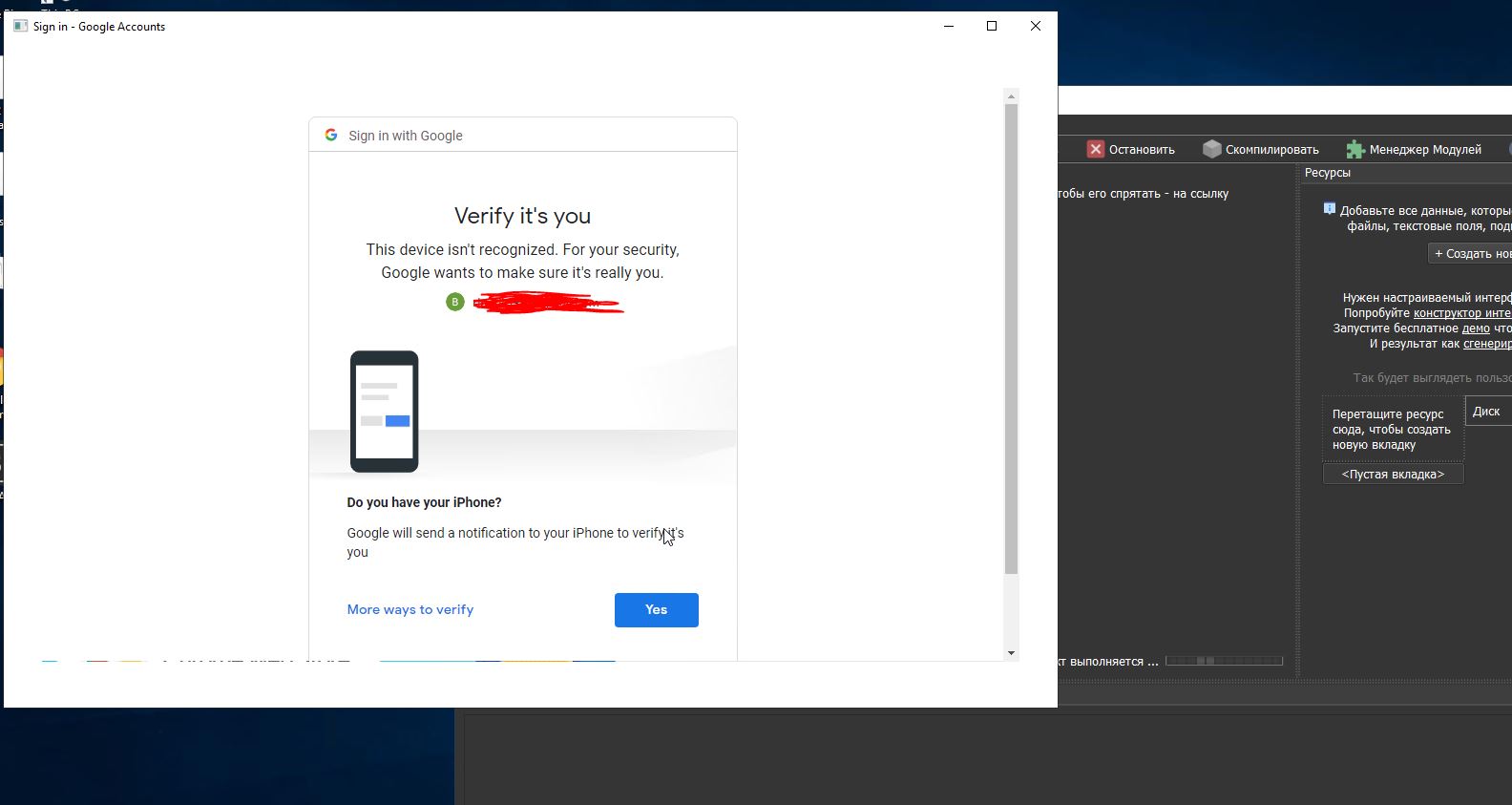This screenshot has width=1512, height=805.
Task: Click the Do you have your iPhone? text
Action: coord(424,502)
